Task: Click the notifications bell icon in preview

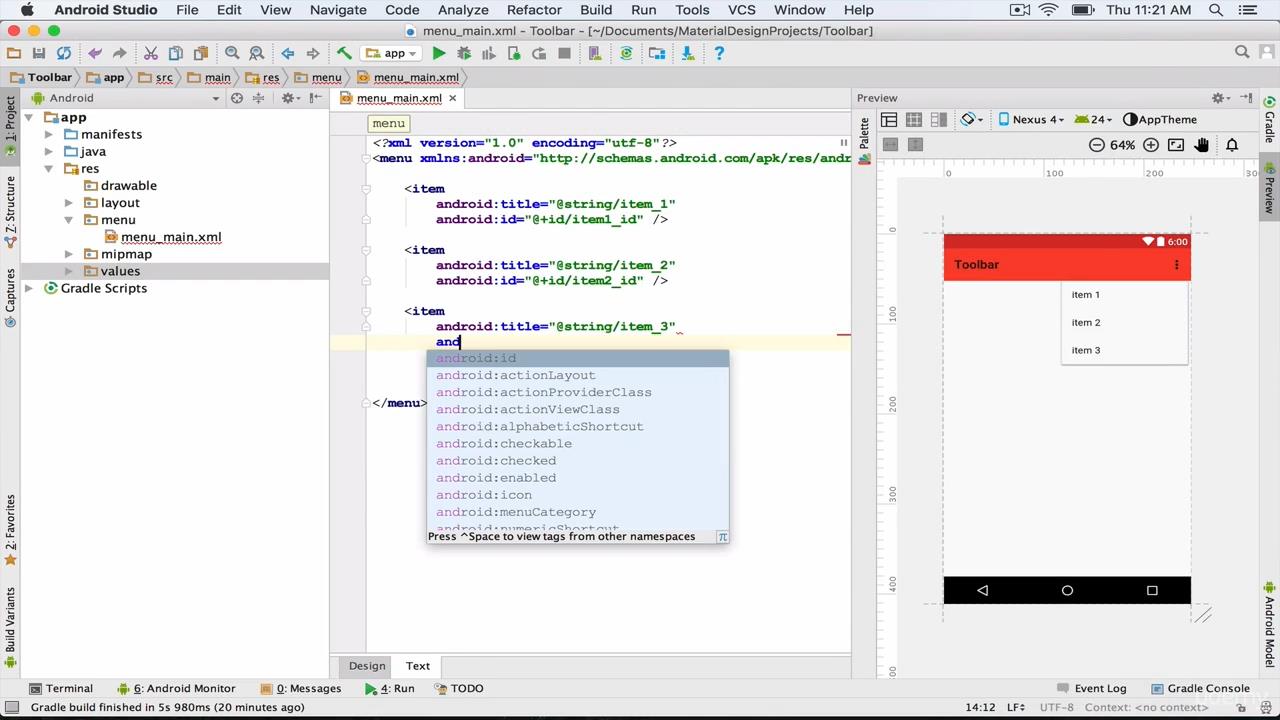Action: [1232, 145]
